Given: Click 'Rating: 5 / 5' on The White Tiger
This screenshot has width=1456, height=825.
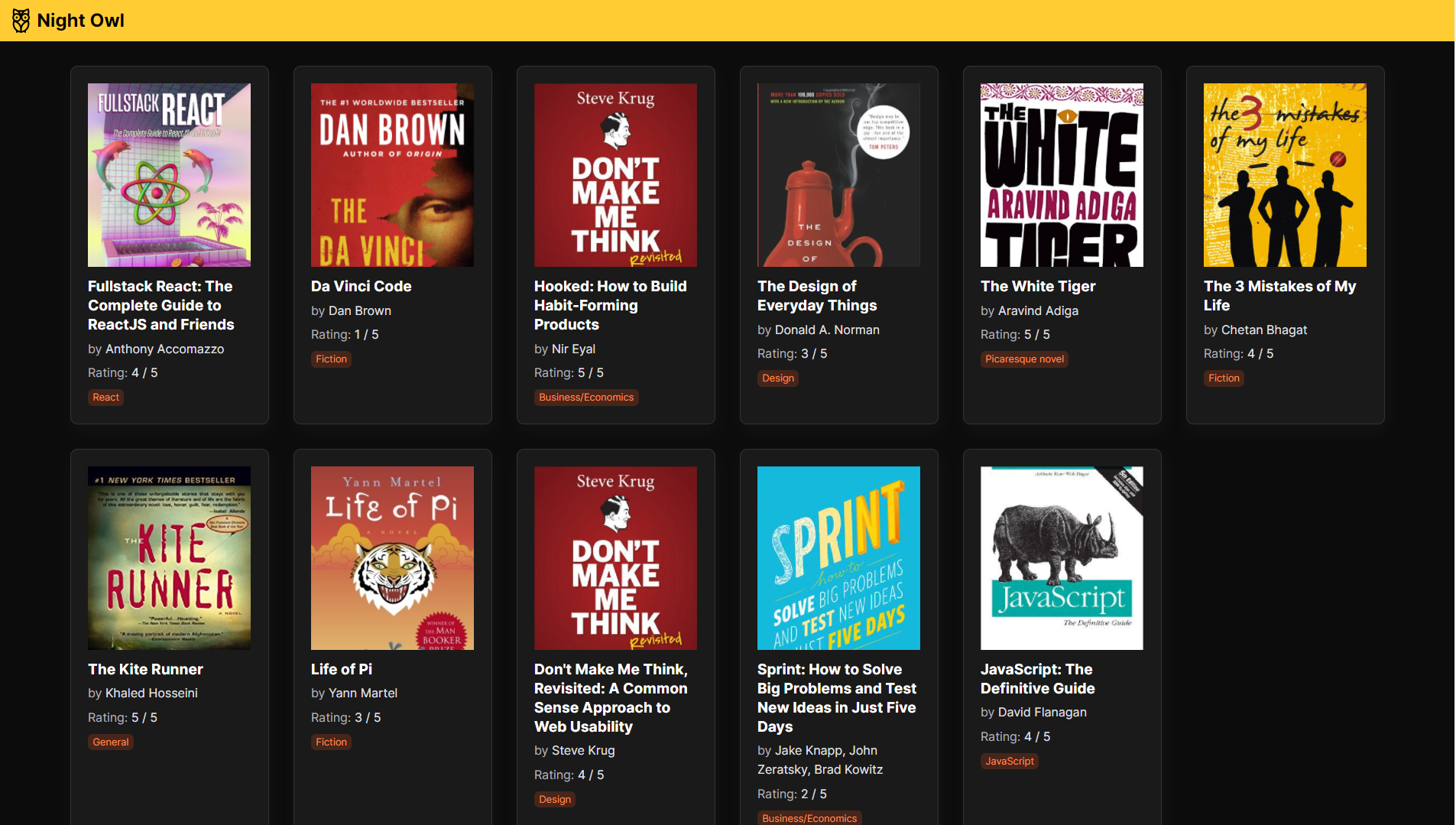Looking at the screenshot, I should tap(1015, 335).
